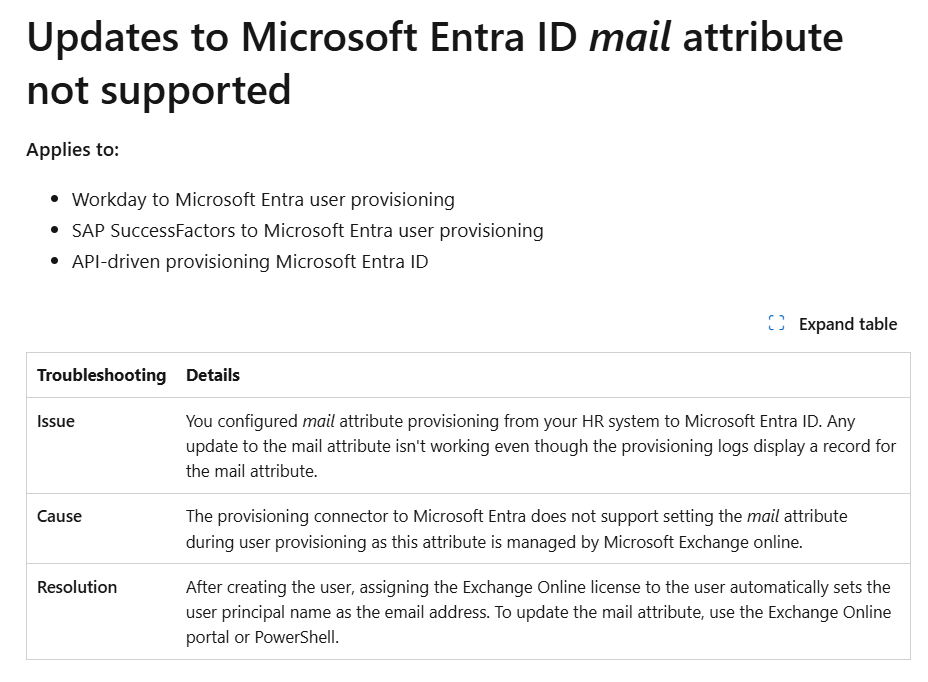This screenshot has width=928, height=682.
Task: Select the Workday provisioning bullet item
Action: (x=262, y=199)
